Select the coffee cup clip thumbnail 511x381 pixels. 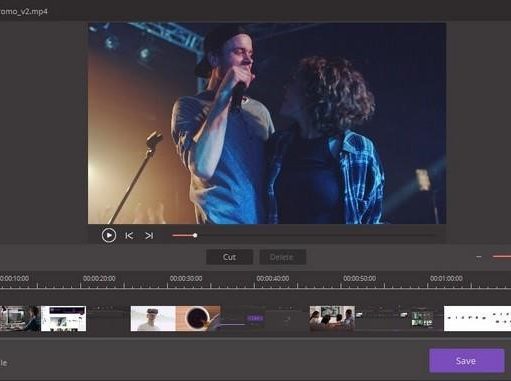198,319
